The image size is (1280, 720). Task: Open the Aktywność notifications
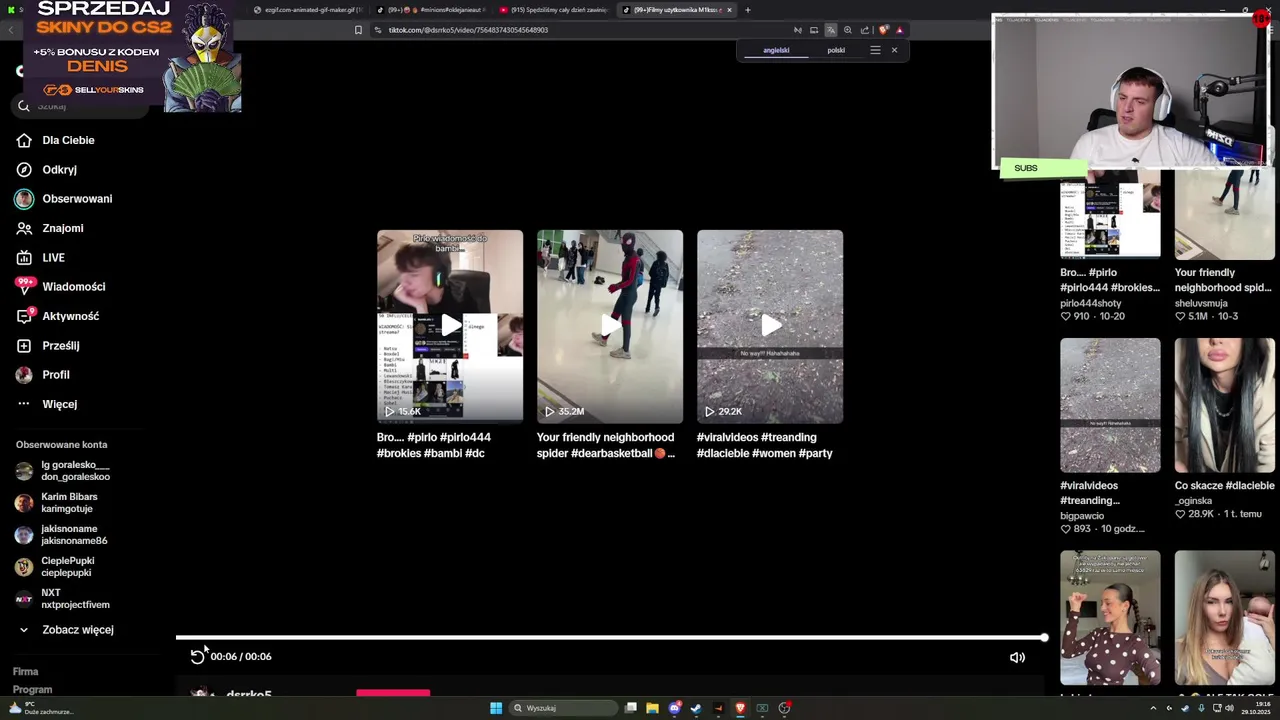[58, 316]
